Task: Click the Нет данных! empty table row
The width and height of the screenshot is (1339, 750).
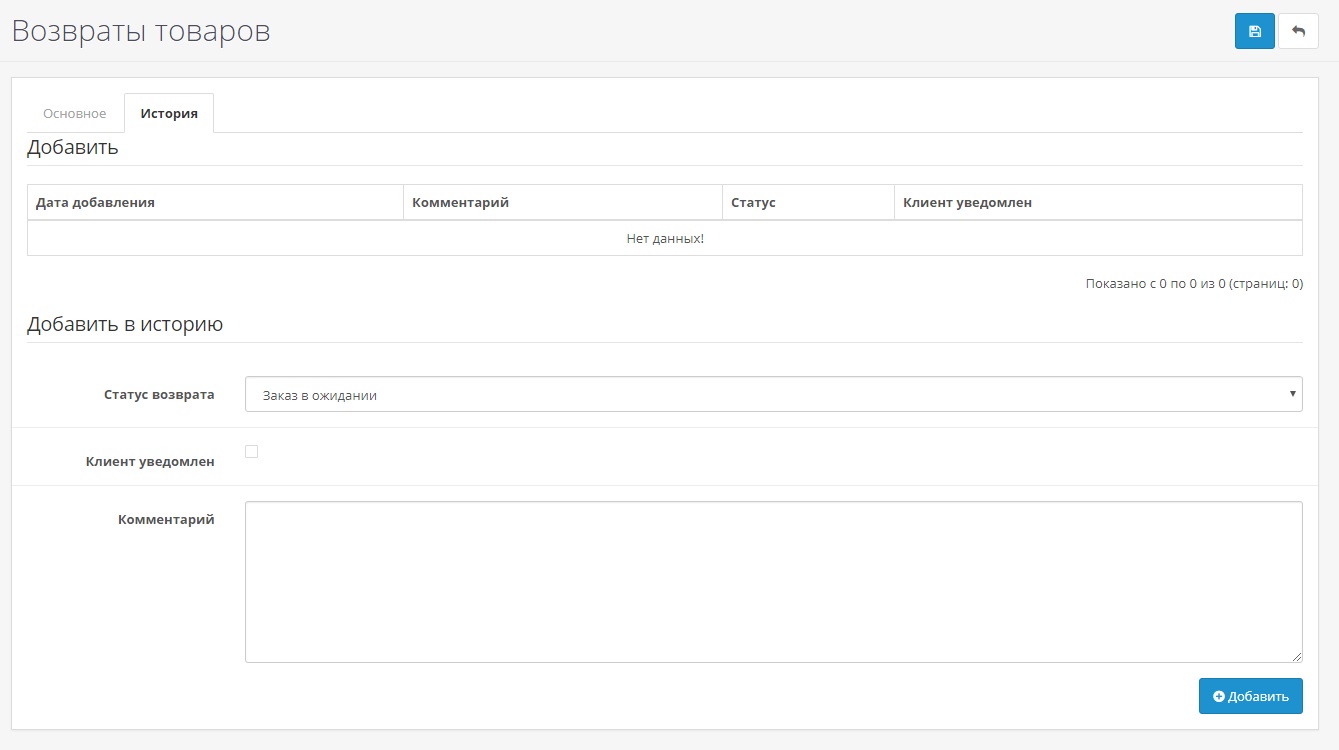Action: (x=665, y=239)
